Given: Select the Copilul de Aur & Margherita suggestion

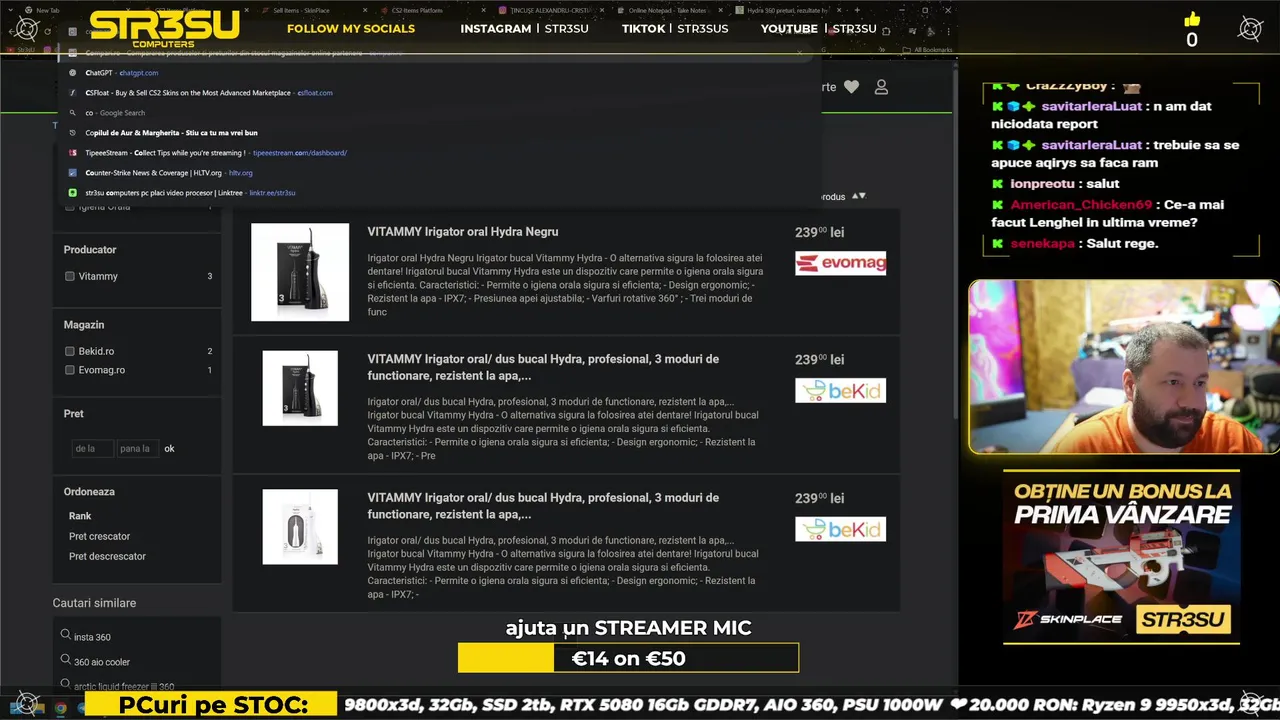Looking at the screenshot, I should (438, 133).
